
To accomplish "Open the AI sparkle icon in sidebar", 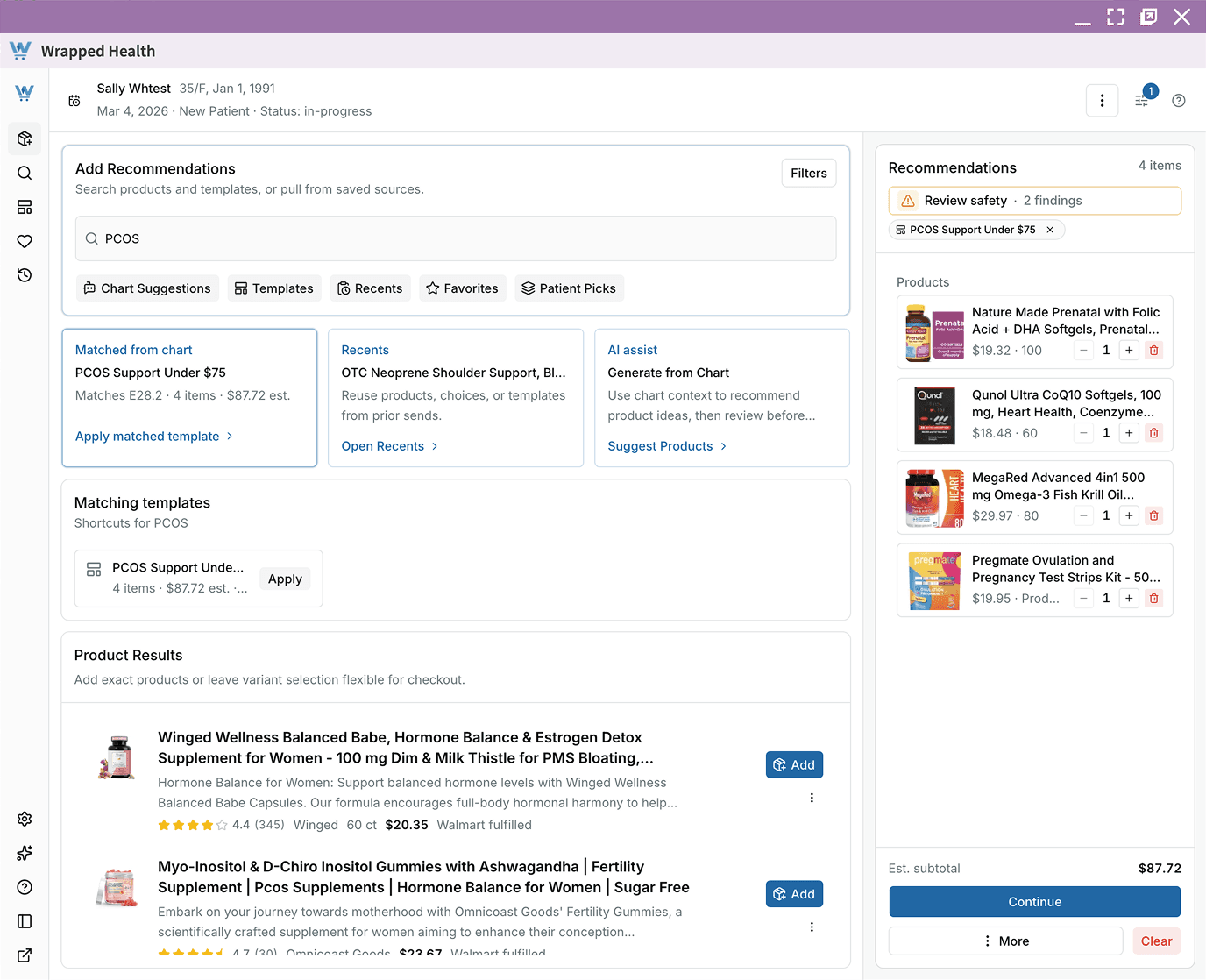I will [25, 853].
